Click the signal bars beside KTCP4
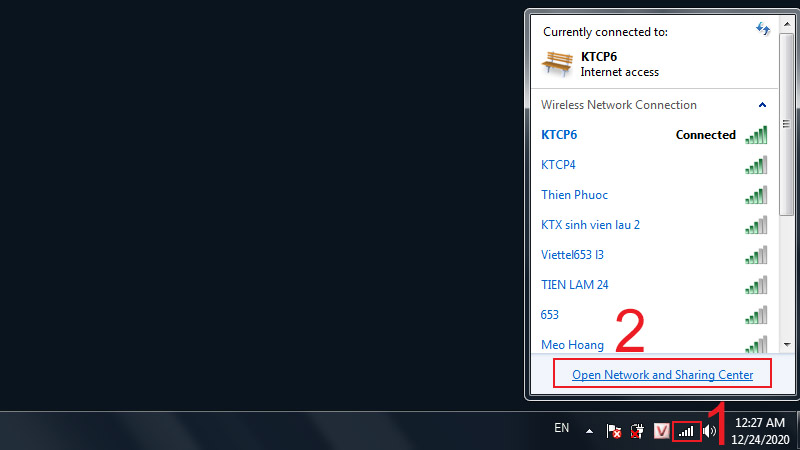The height and width of the screenshot is (450, 800). (x=756, y=165)
